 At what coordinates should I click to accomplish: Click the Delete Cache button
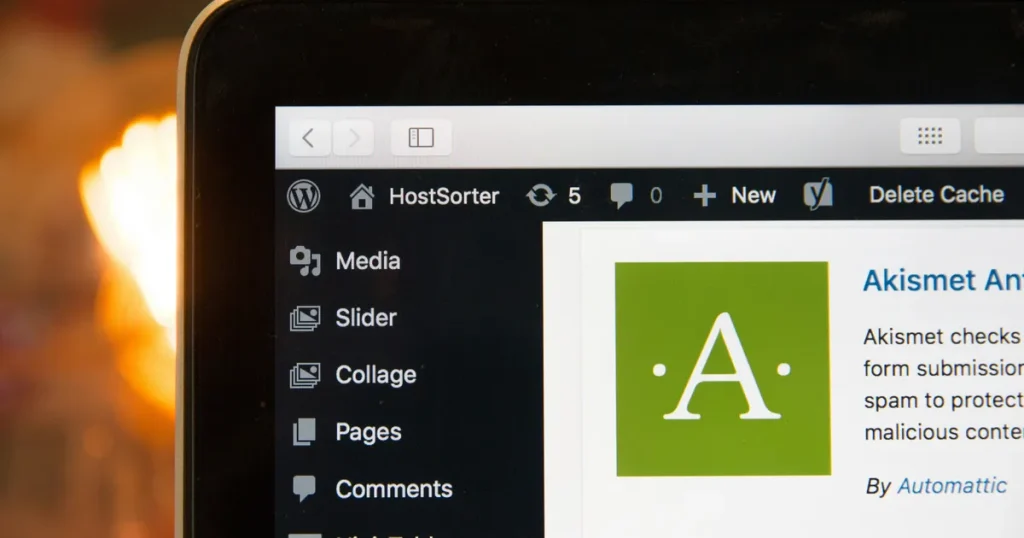[936, 195]
